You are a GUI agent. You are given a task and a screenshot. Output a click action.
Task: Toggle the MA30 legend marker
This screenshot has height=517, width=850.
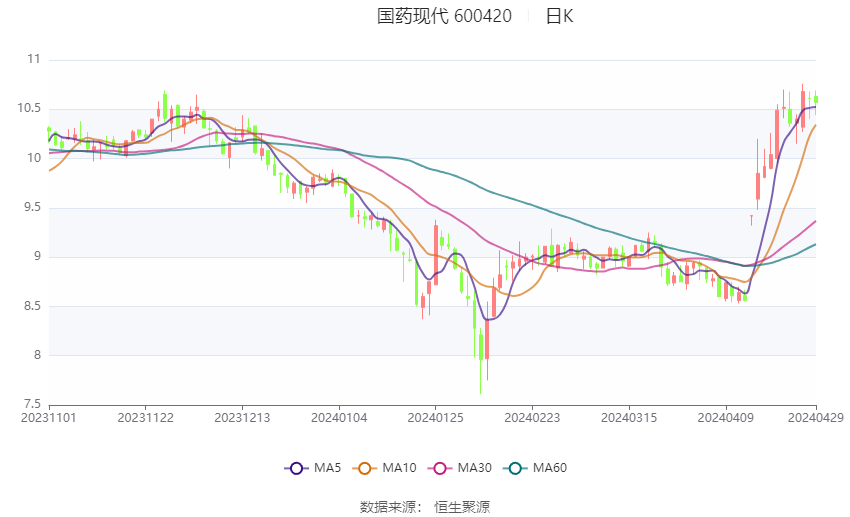coord(440,468)
